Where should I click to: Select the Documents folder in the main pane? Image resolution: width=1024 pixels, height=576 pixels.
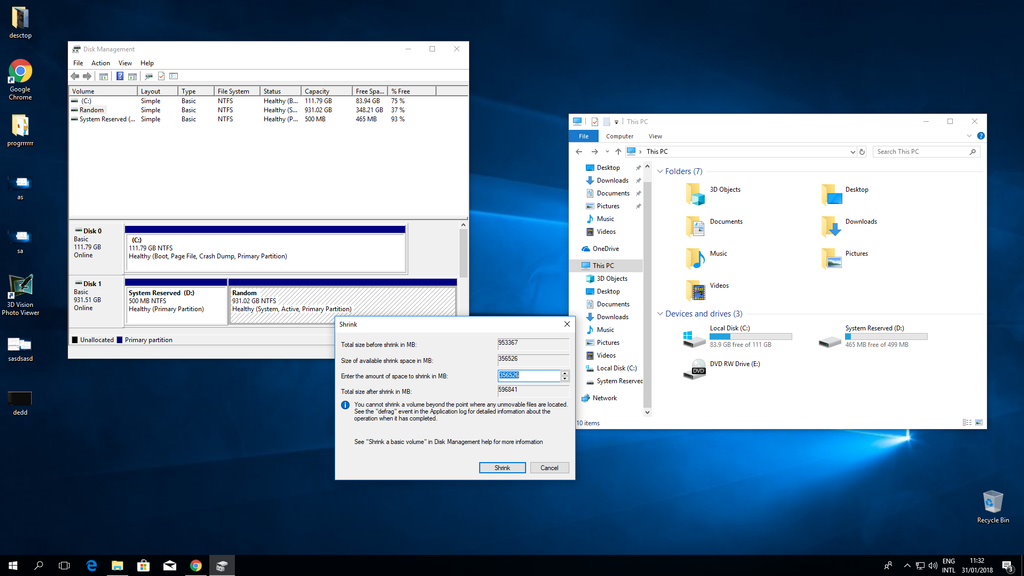point(714,225)
